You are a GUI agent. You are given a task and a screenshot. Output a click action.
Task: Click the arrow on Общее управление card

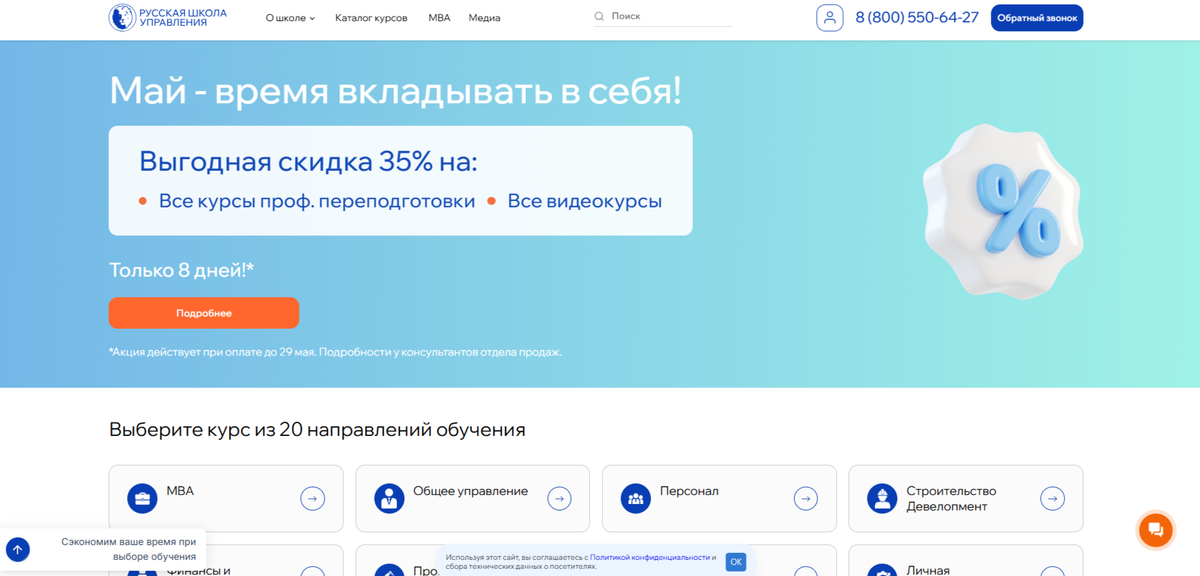pos(559,498)
